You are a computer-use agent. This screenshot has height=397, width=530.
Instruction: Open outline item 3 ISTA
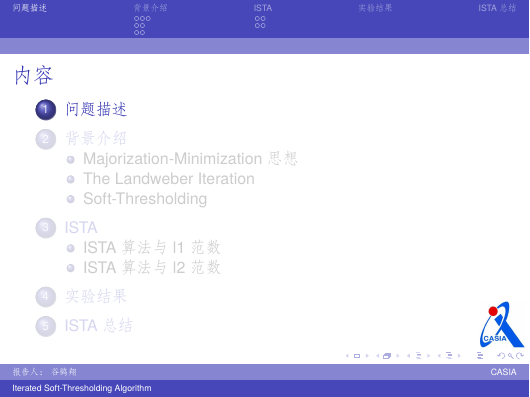[x=81, y=227]
